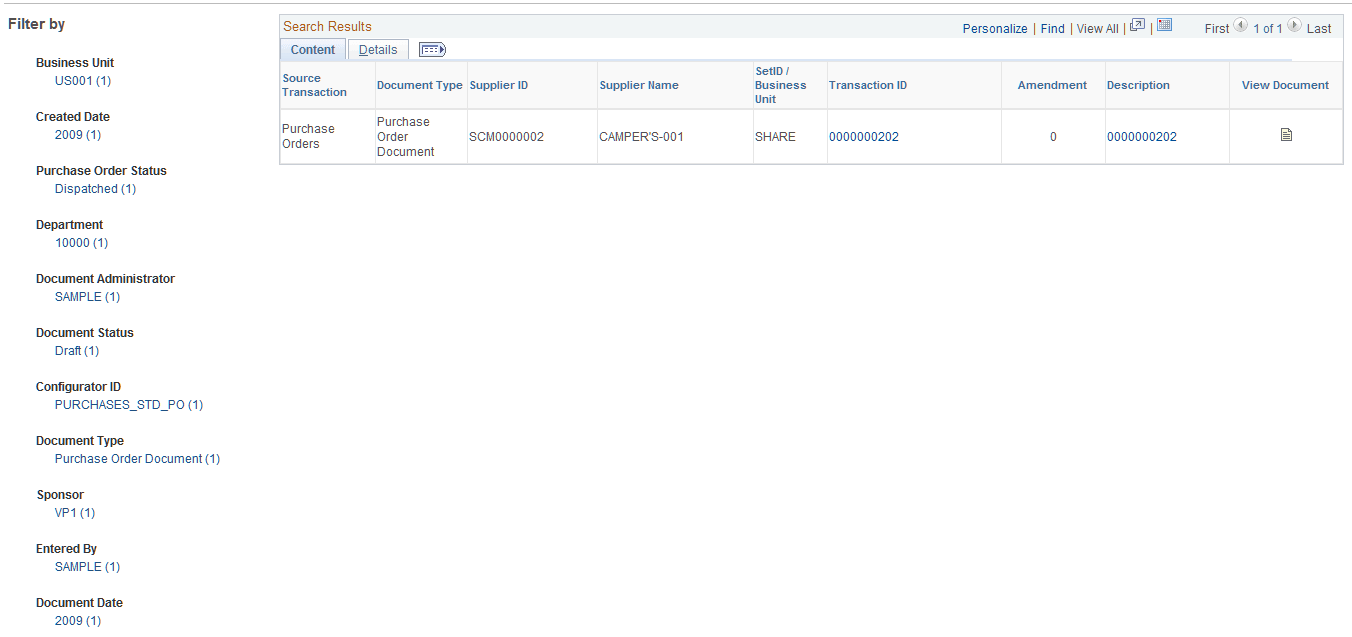This screenshot has height=637, width=1352.
Task: Select the Content tab
Action: [x=312, y=48]
